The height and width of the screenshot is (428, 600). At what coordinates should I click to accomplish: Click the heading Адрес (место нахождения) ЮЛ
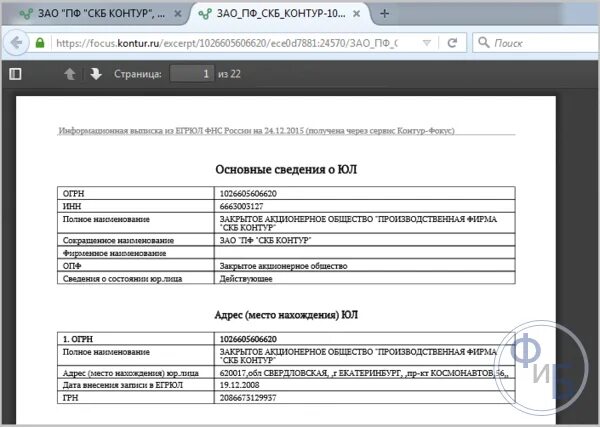286,315
